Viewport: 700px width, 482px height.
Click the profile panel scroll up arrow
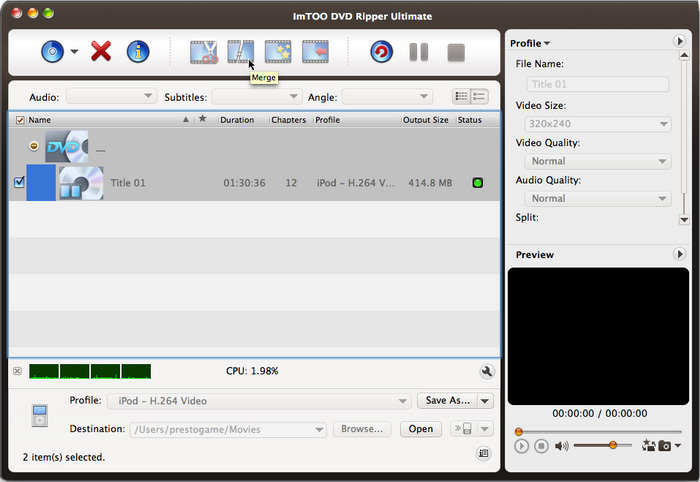(684, 55)
